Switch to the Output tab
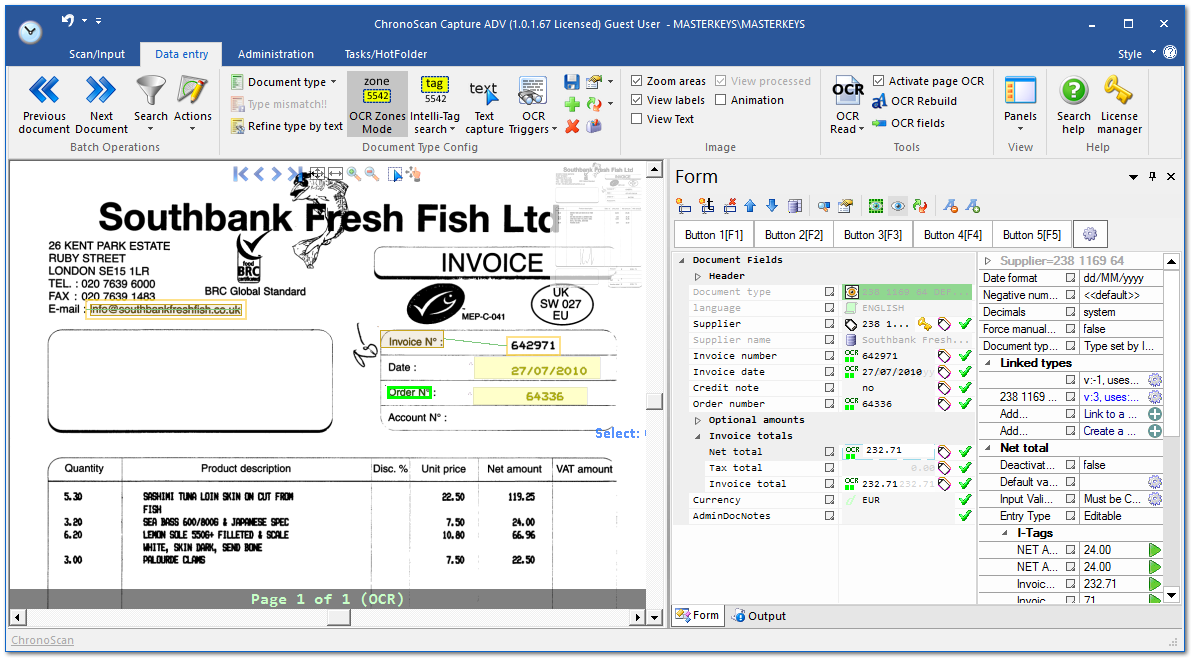The width and height of the screenshot is (1194, 661). 758,616
